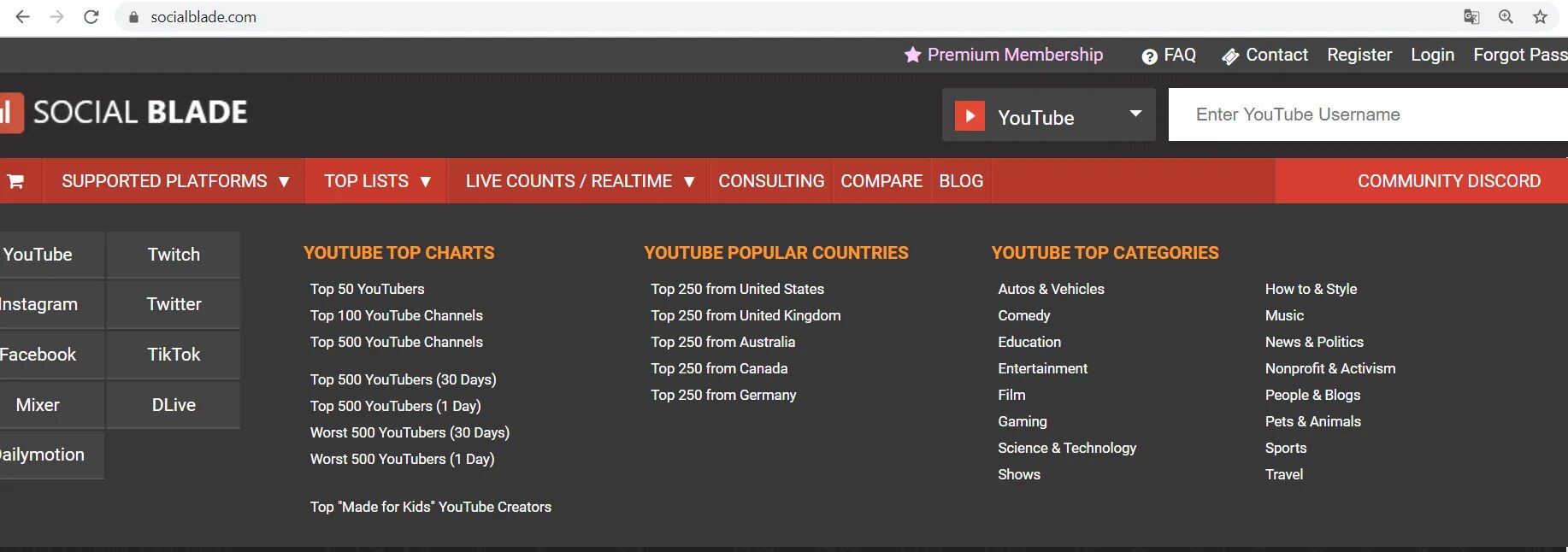Click the padlock site security icon
Screen dimensions: 1568x552
click(x=133, y=17)
